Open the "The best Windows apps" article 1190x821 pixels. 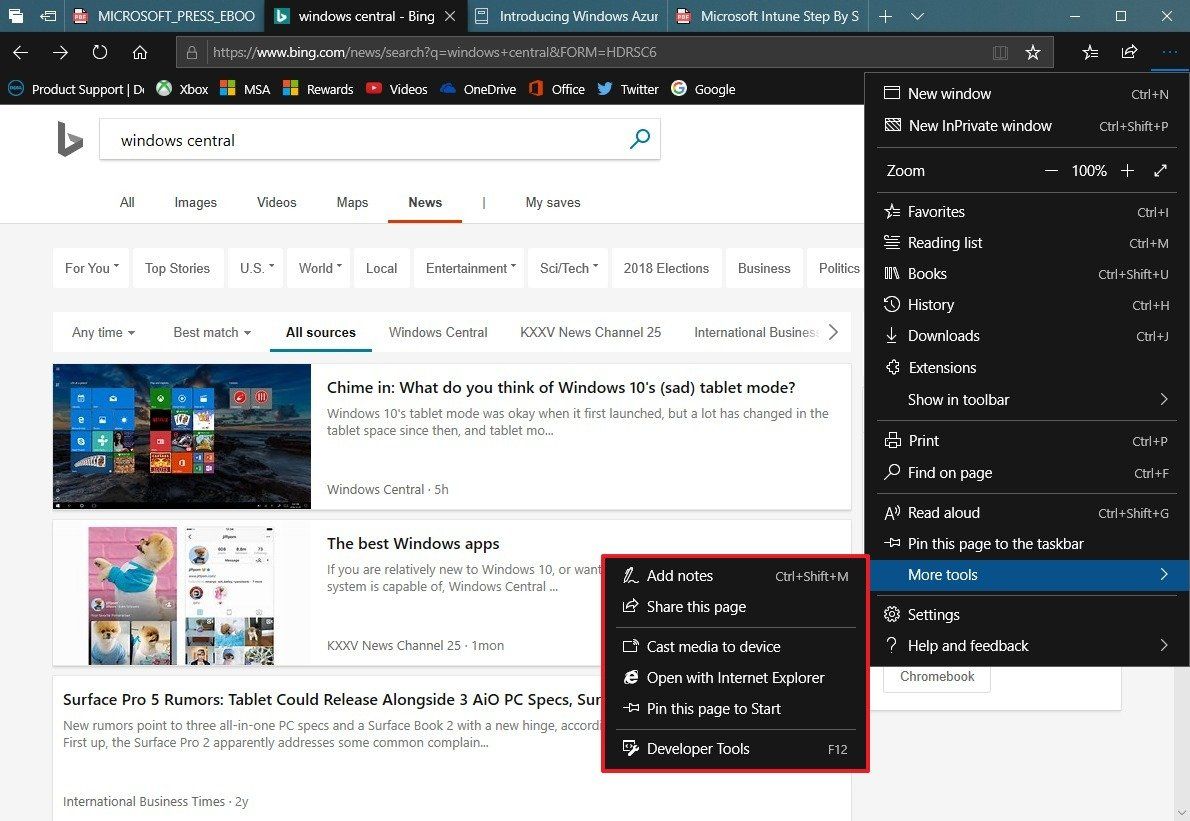click(x=413, y=543)
